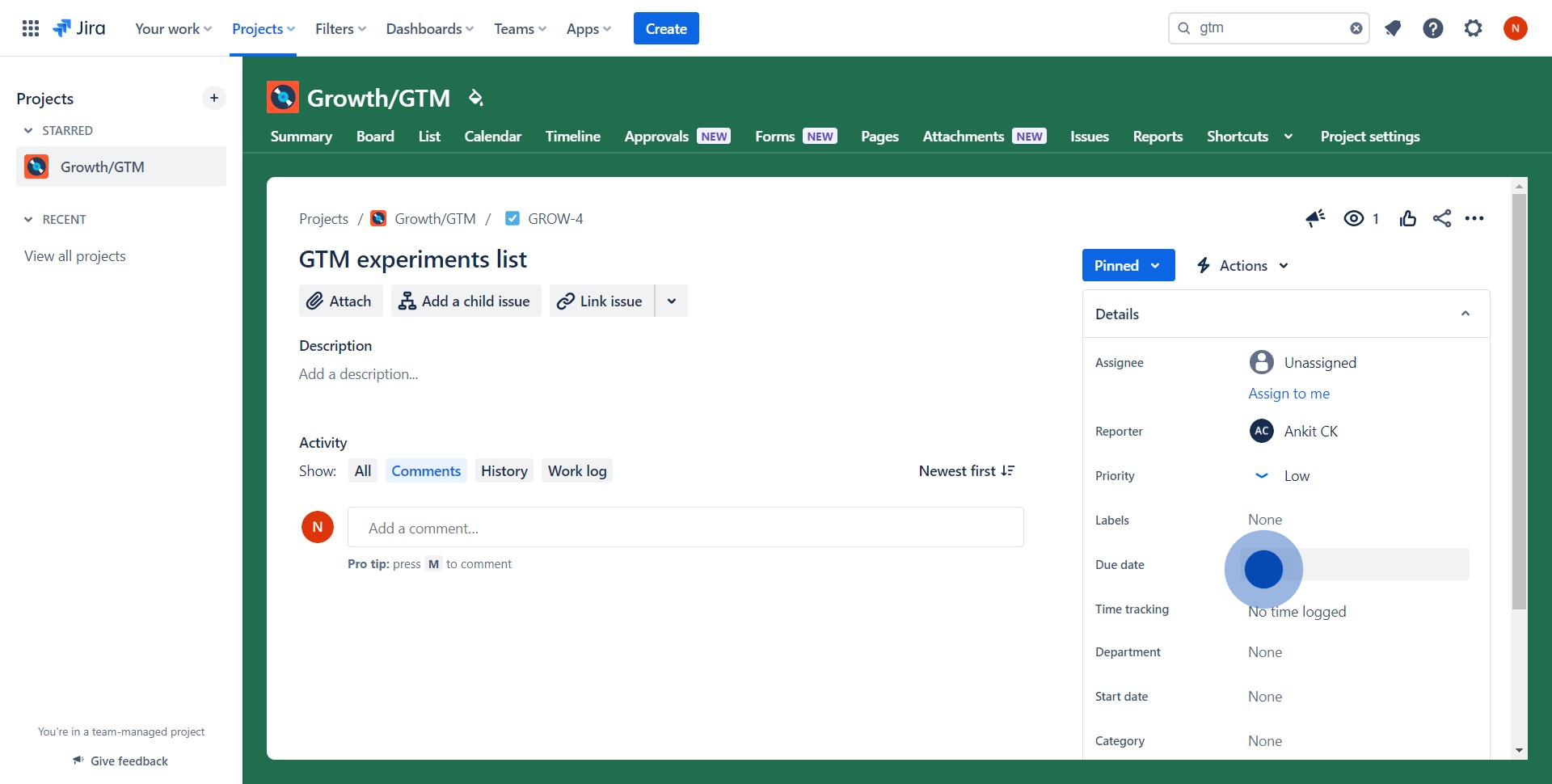
Task: Change the Growth/GTM project background color
Action: coord(475,98)
